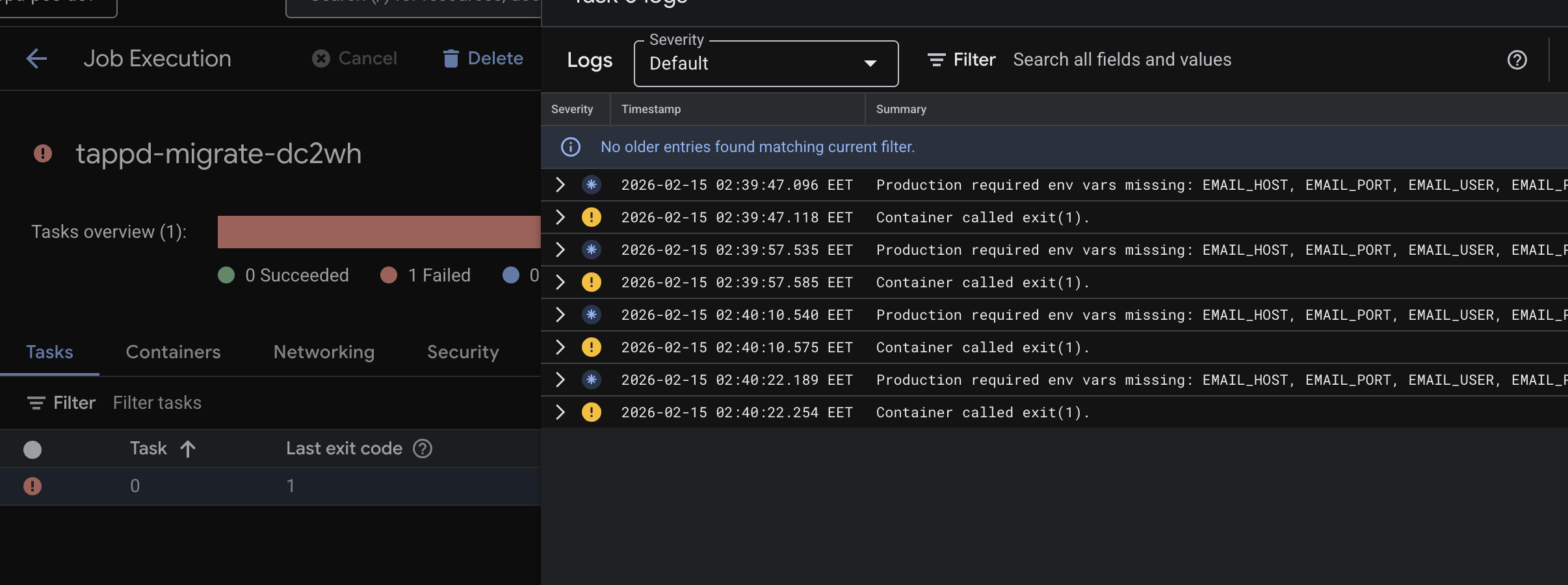Click the Task column sort arrow

point(188,448)
